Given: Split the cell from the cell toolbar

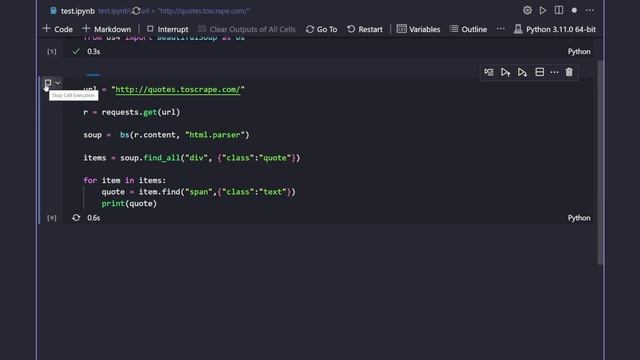Looking at the screenshot, I should click(539, 72).
